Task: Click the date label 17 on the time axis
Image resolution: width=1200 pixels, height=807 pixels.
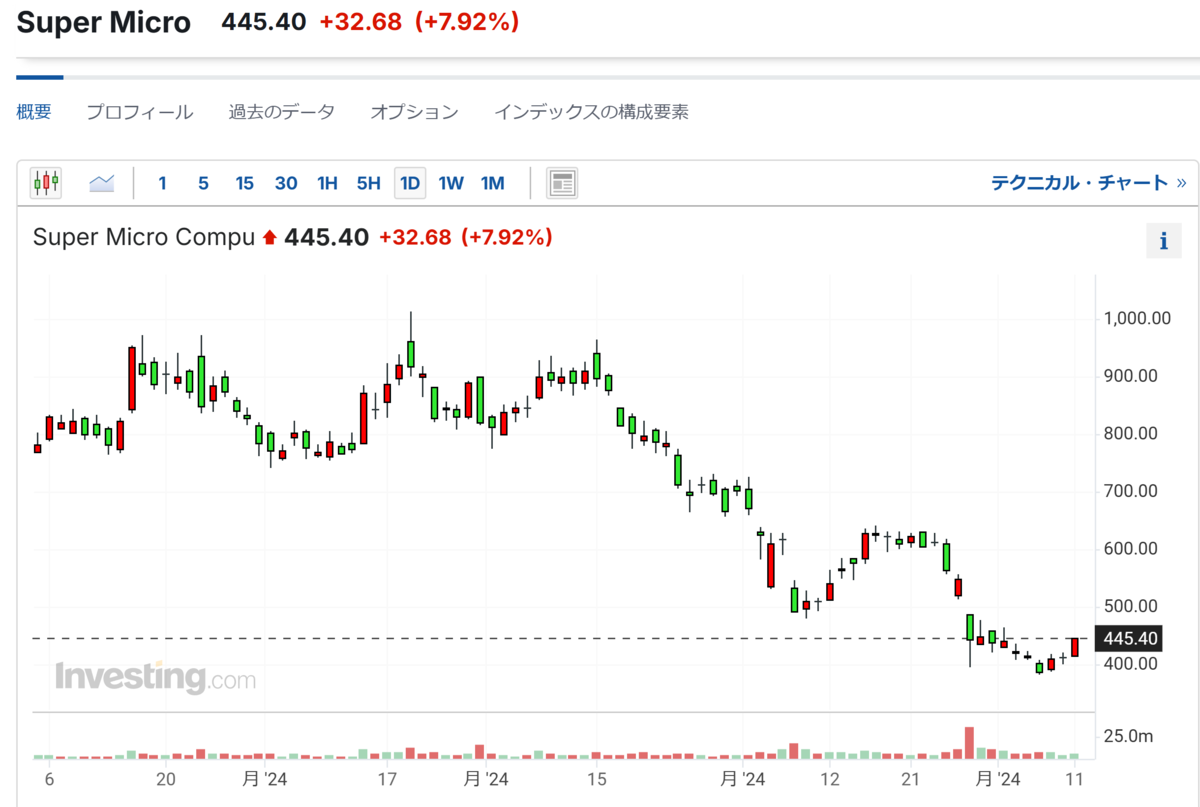Action: click(387, 779)
